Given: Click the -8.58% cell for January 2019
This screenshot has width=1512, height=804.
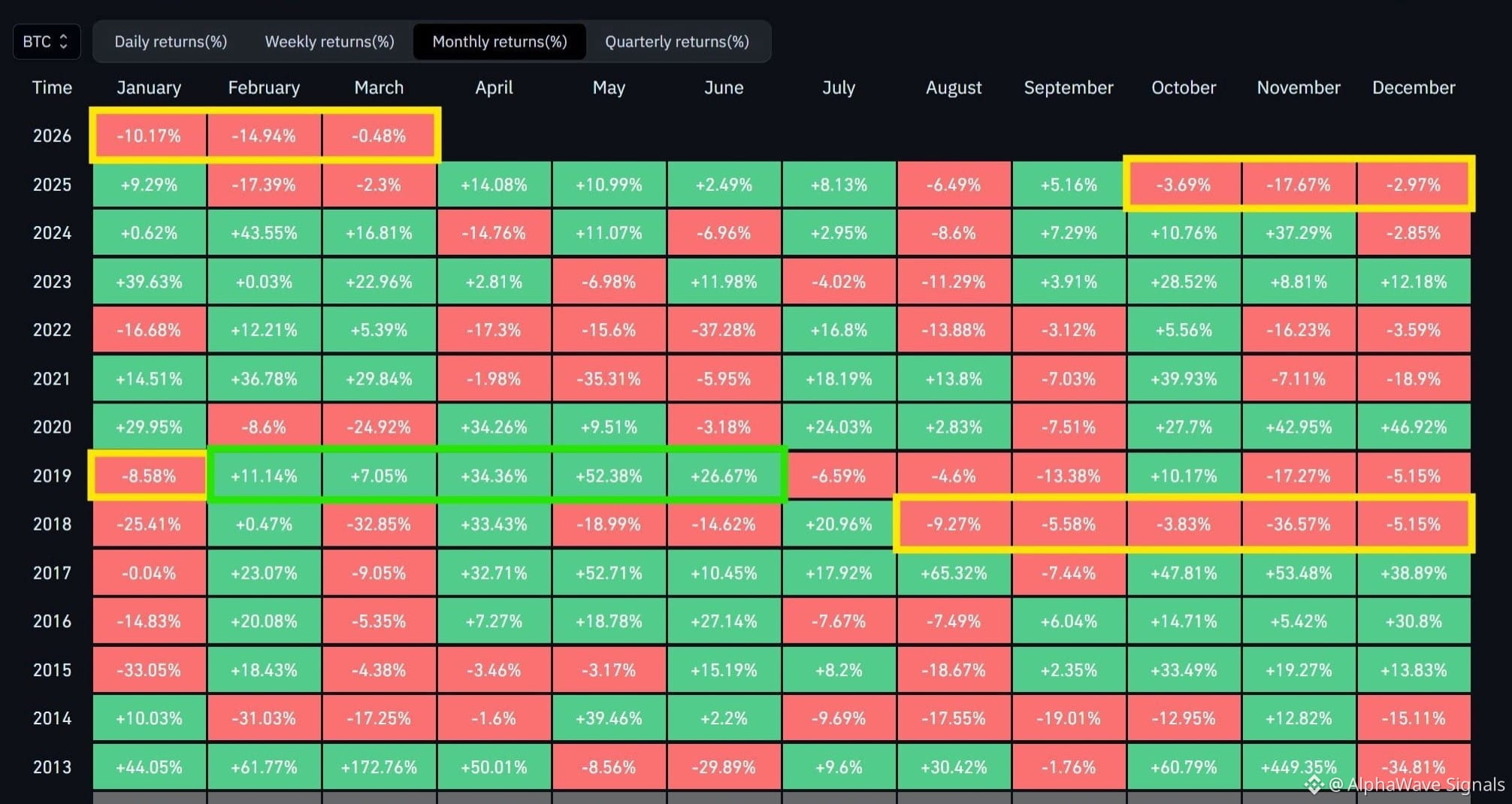Looking at the screenshot, I should point(149,476).
